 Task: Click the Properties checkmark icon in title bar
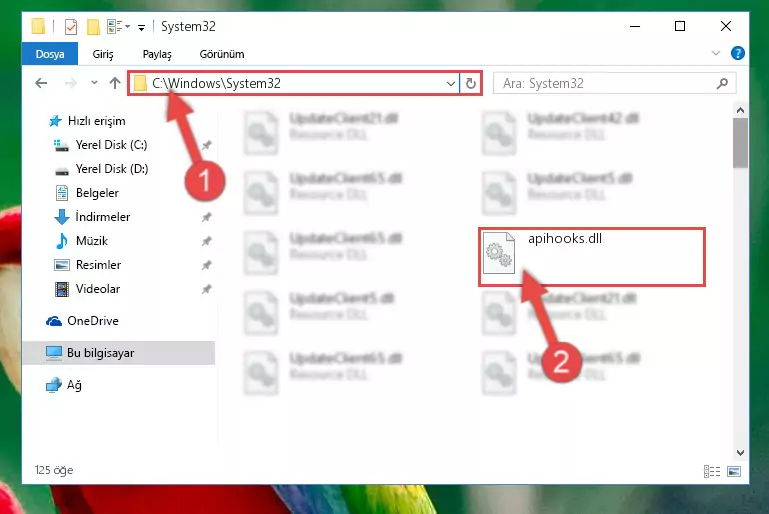point(71,26)
